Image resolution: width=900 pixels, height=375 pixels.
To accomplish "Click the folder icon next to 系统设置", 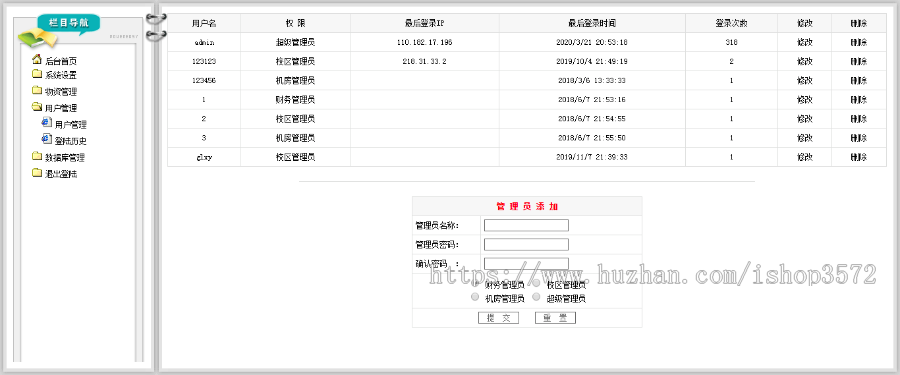I will coord(37,74).
